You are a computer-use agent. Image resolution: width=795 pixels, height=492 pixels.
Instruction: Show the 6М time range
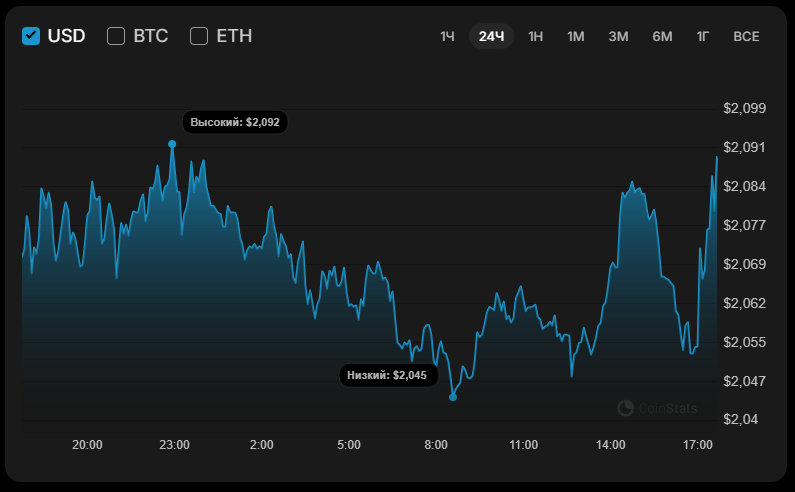click(662, 37)
